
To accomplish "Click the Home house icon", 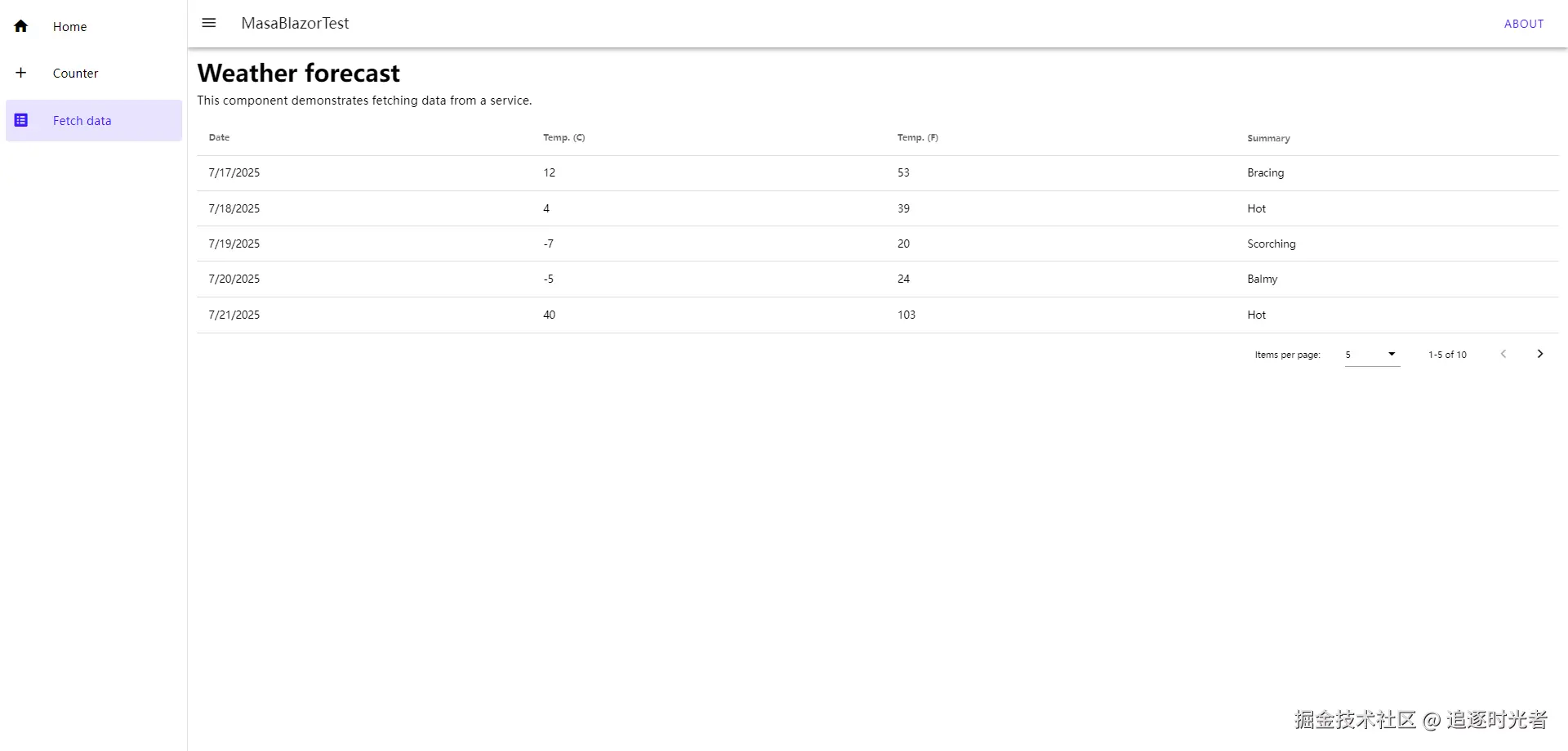I will (21, 26).
